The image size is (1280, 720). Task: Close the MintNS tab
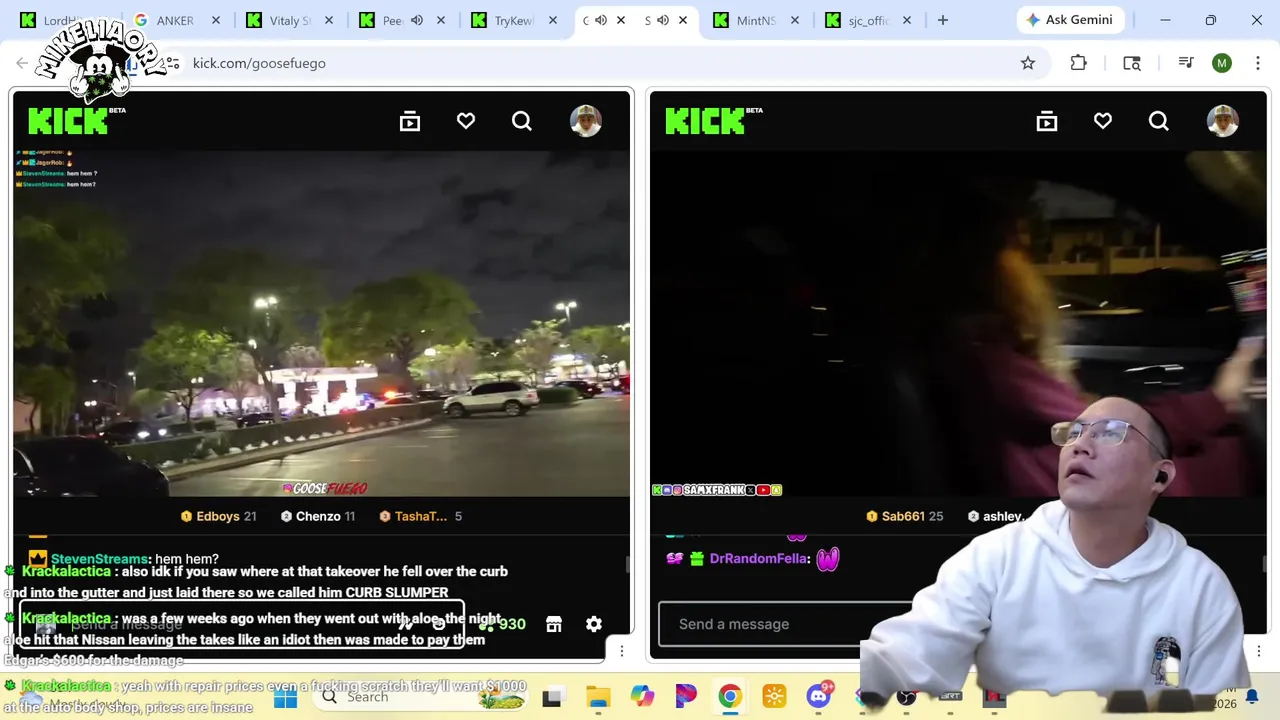coord(795,20)
